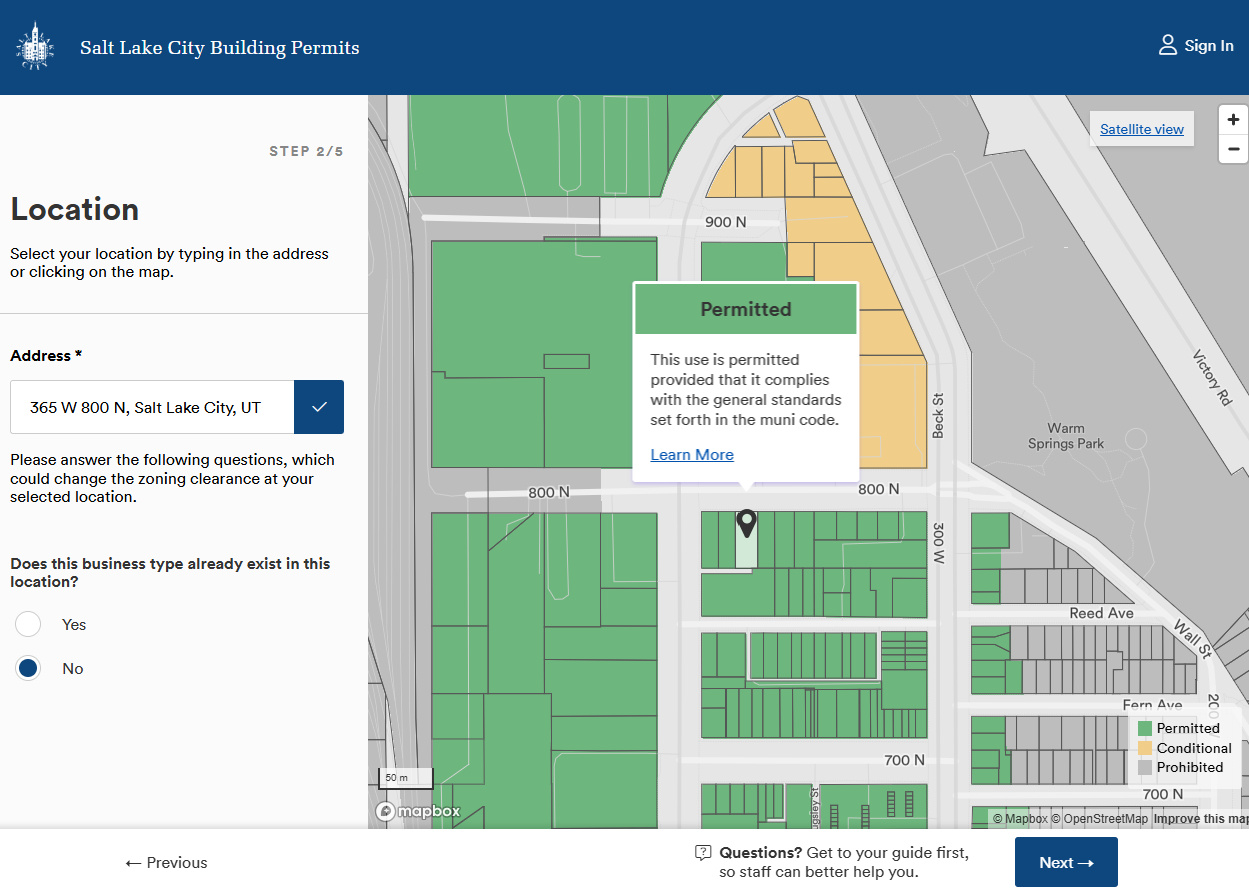Confirm the address with the checkmark icon

pos(319,407)
